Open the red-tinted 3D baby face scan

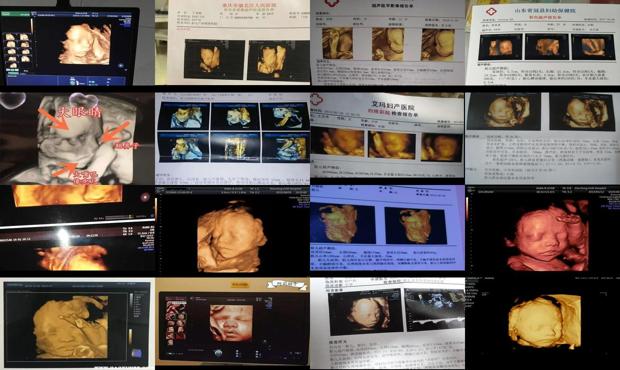click(543, 231)
